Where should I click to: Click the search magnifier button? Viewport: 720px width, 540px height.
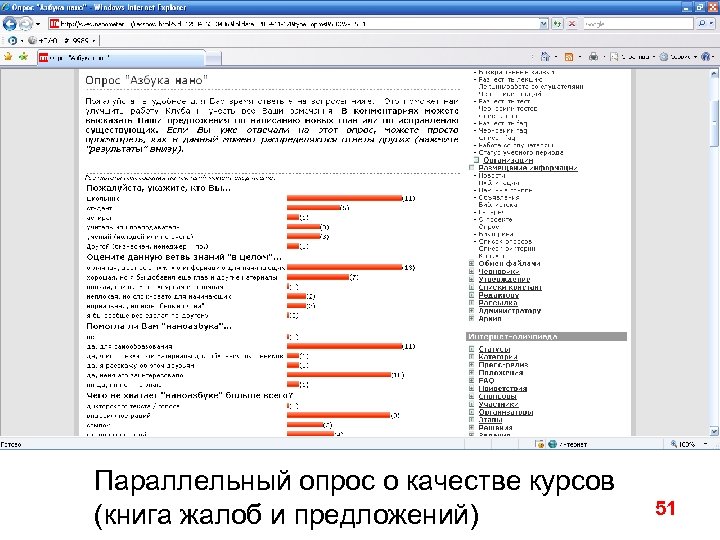pos(702,23)
